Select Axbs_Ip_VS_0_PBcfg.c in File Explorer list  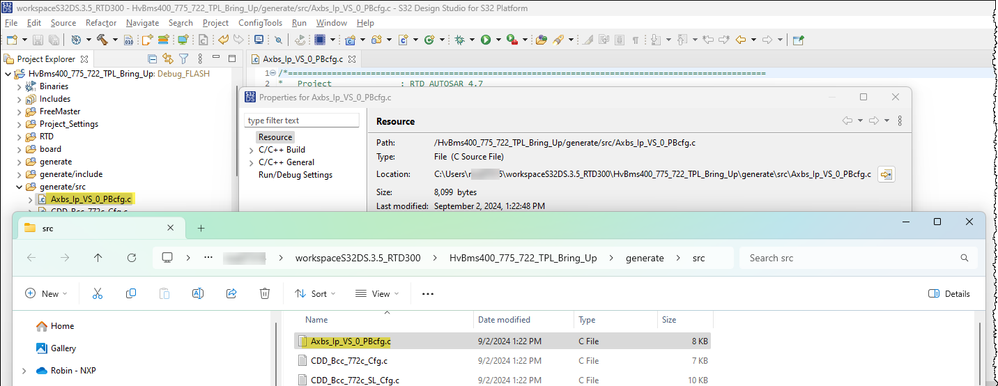tap(503, 341)
